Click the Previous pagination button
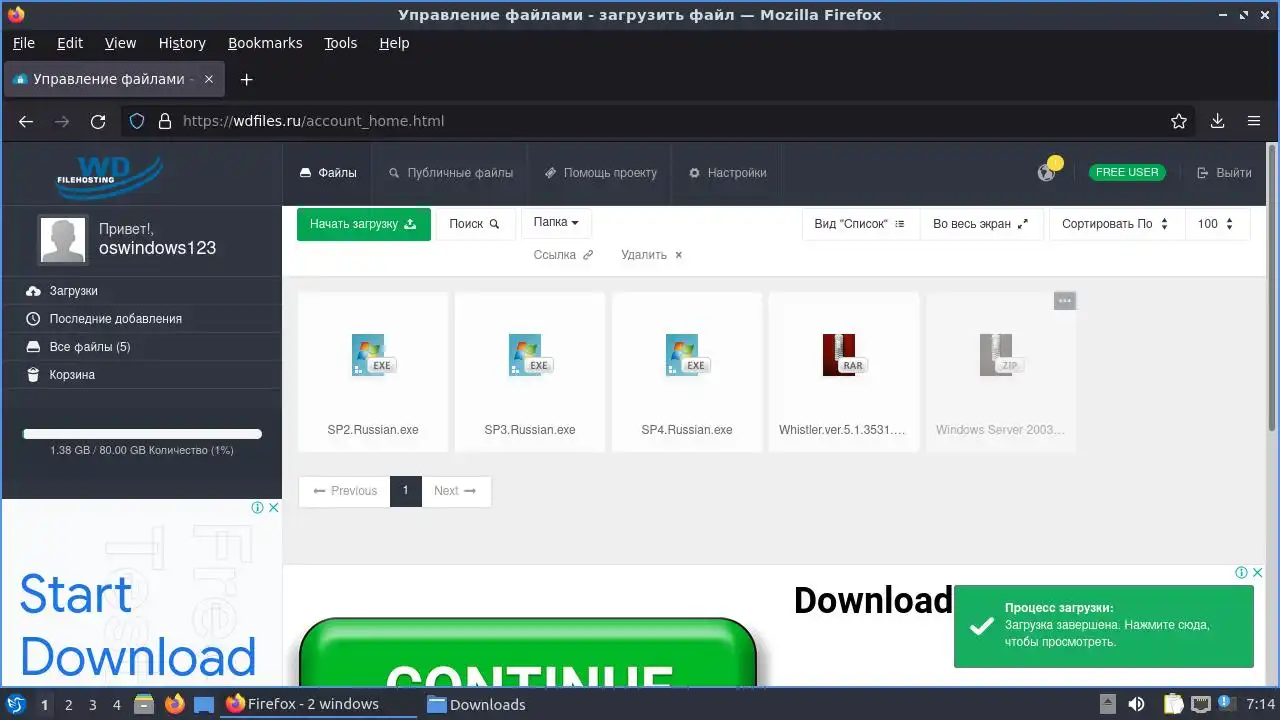1280x720 pixels. (344, 491)
